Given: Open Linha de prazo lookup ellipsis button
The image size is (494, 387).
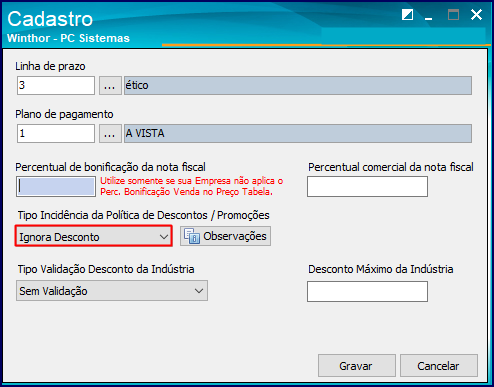Looking at the screenshot, I should click(x=110, y=86).
